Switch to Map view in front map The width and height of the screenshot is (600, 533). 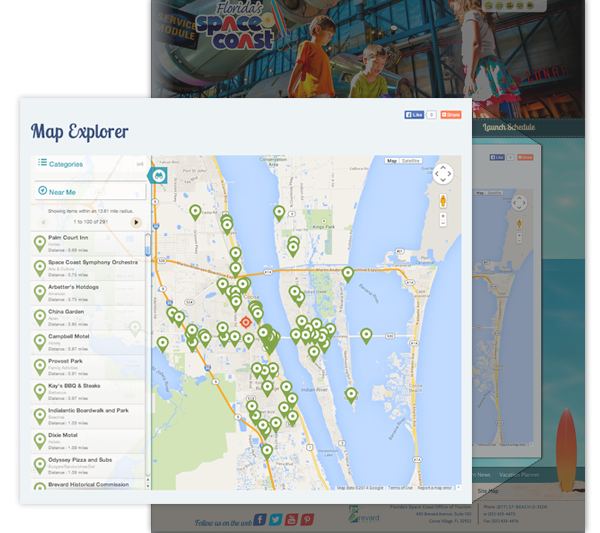point(391,161)
